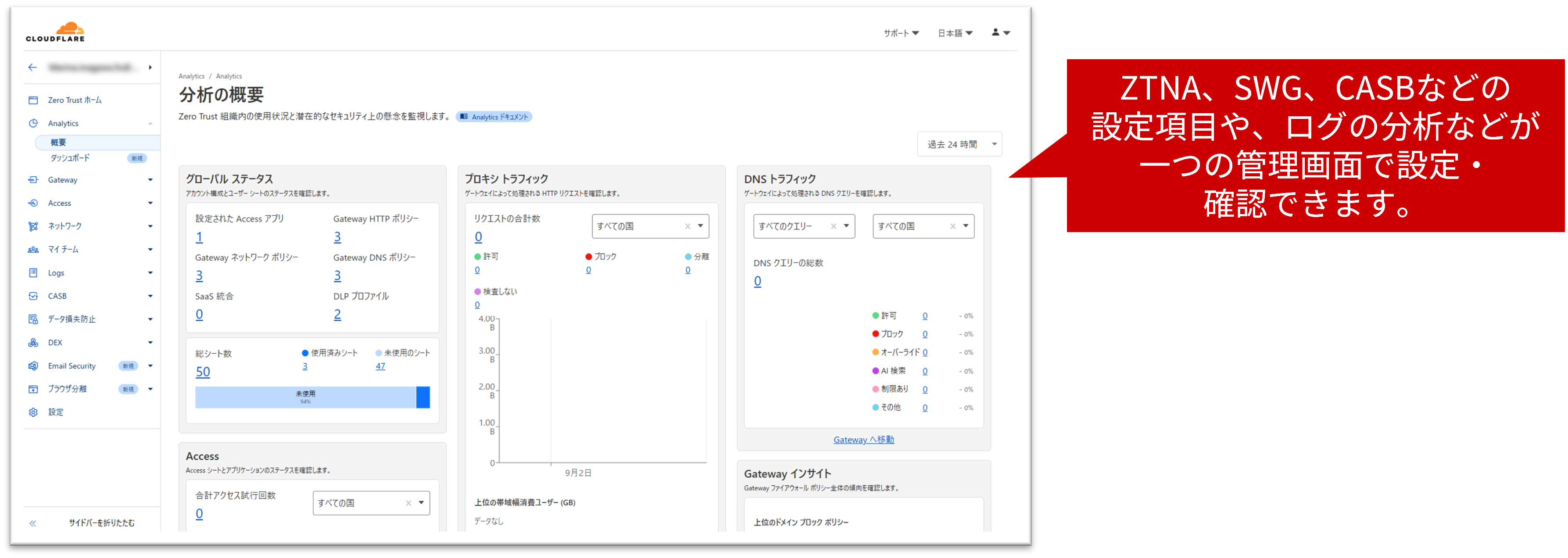Select ダッシュボード under Analytics
1568x558 pixels.
pos(70,158)
